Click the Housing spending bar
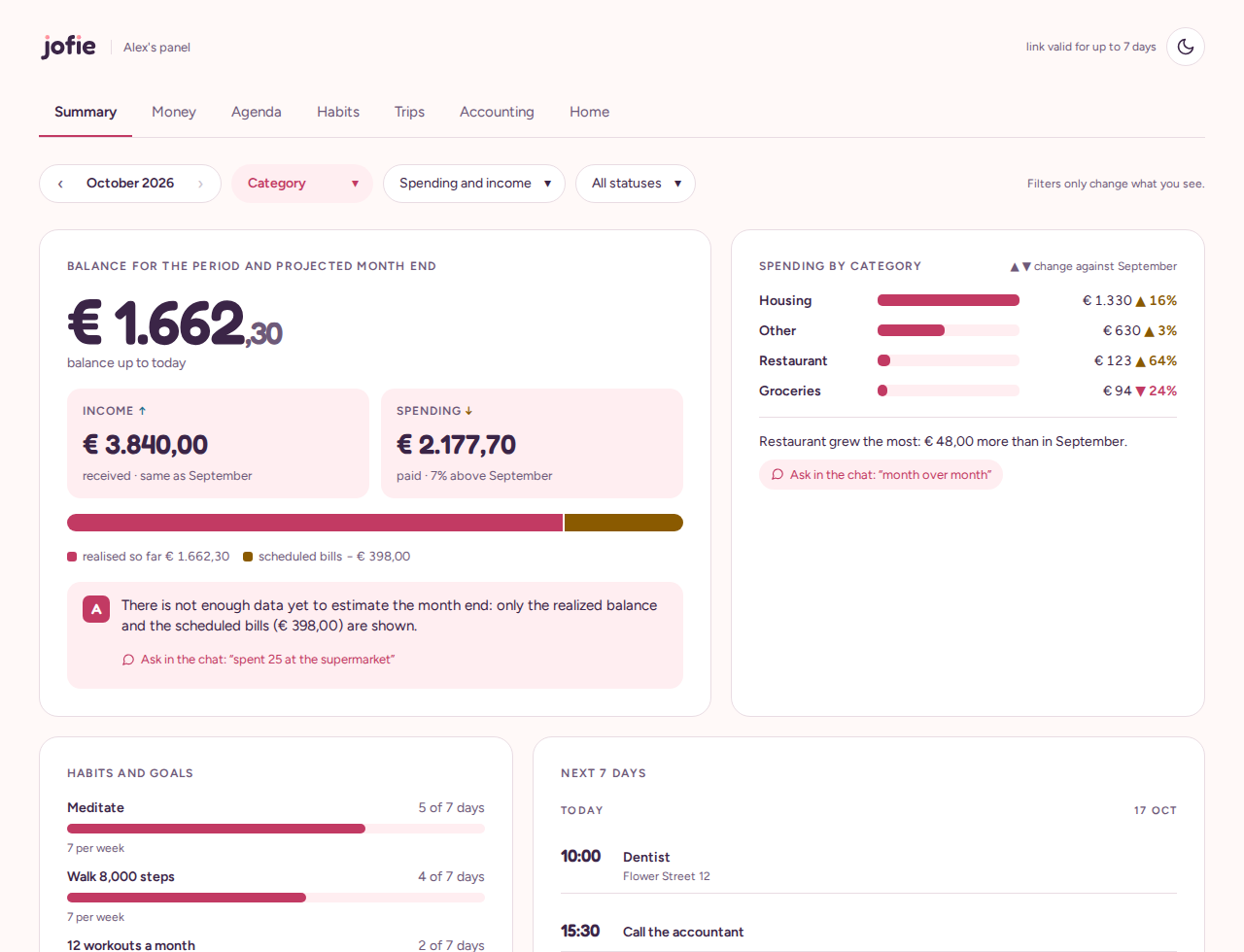 (x=949, y=300)
